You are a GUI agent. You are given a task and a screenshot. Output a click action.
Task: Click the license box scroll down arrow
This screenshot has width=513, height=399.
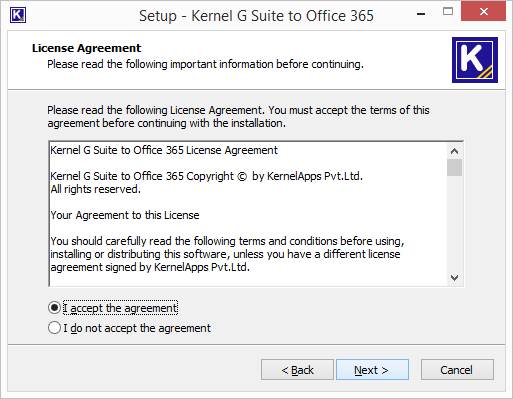click(454, 278)
